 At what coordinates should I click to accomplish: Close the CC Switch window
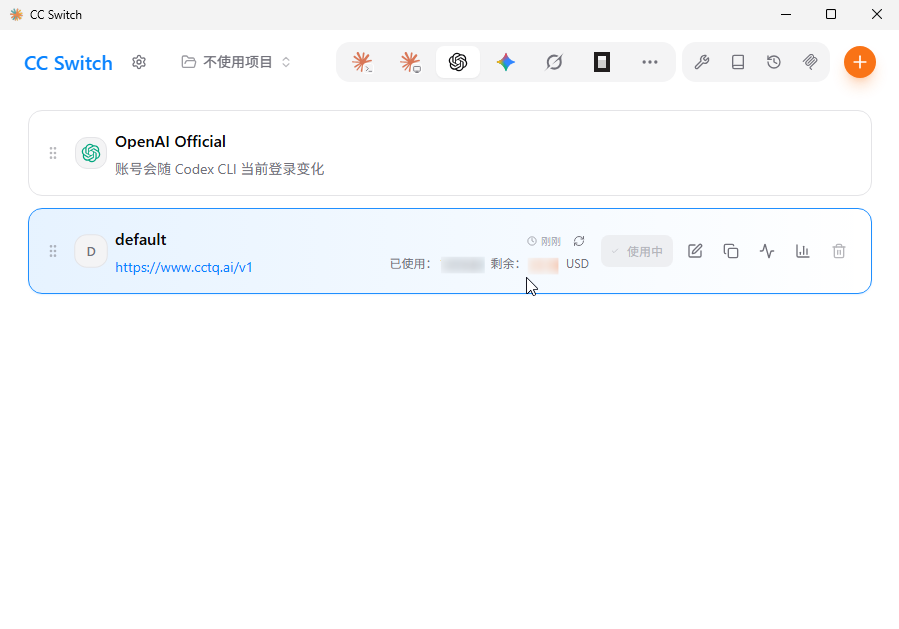877,14
